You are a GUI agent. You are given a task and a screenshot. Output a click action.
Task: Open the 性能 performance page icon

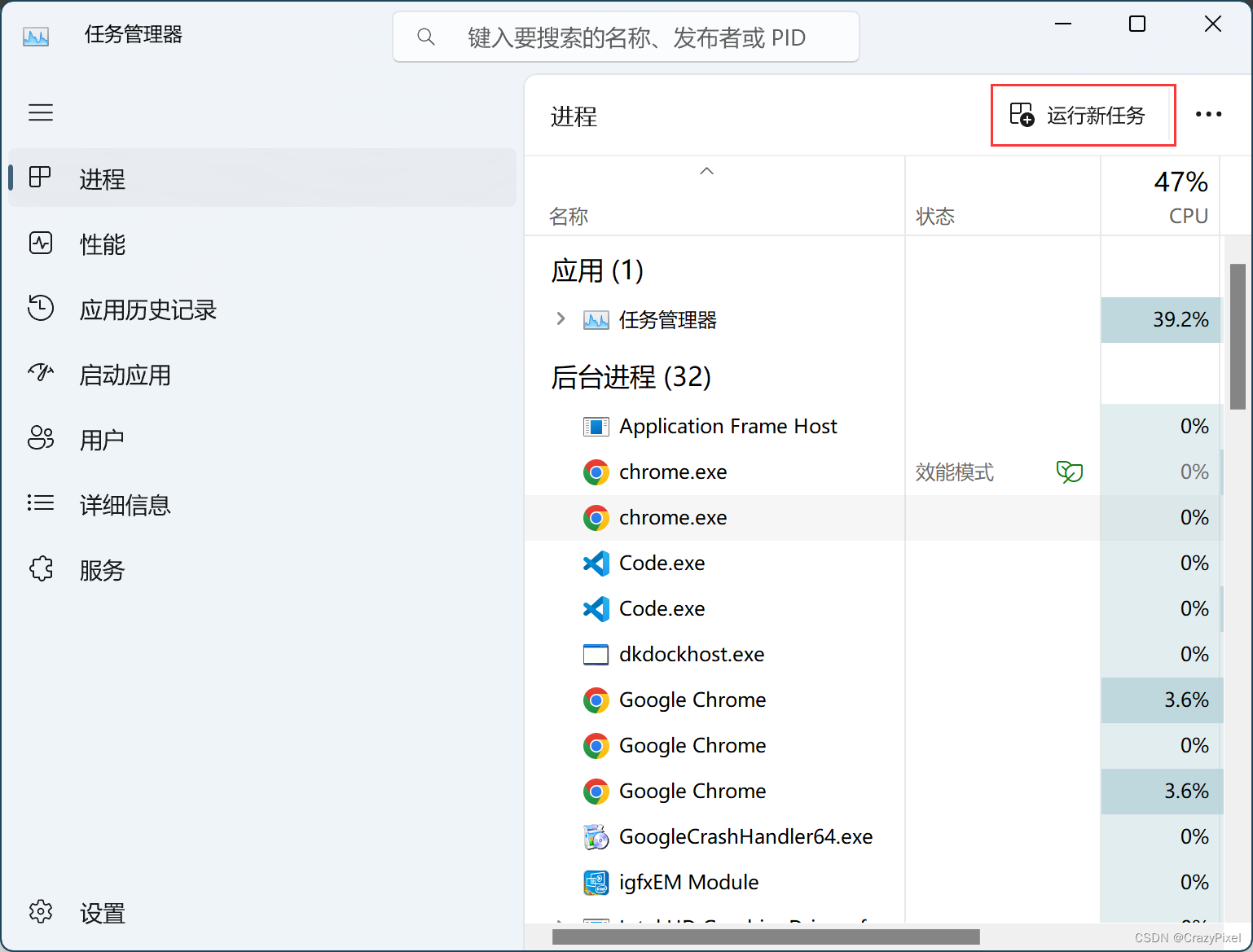[41, 243]
